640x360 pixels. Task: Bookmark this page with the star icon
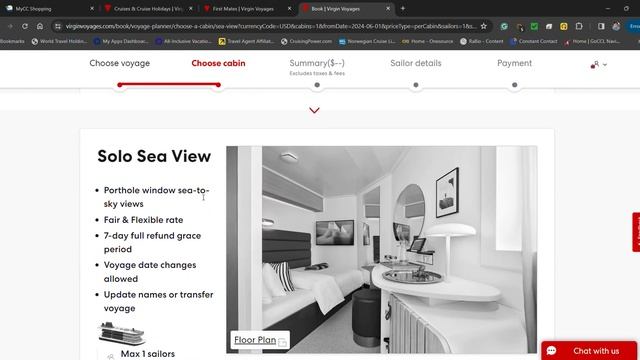click(484, 26)
